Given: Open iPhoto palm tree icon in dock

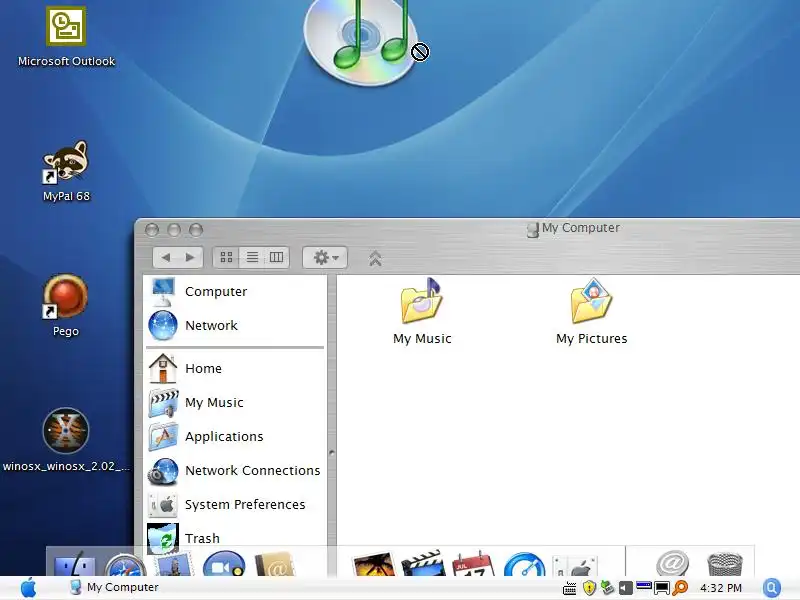Looking at the screenshot, I should point(374,565).
